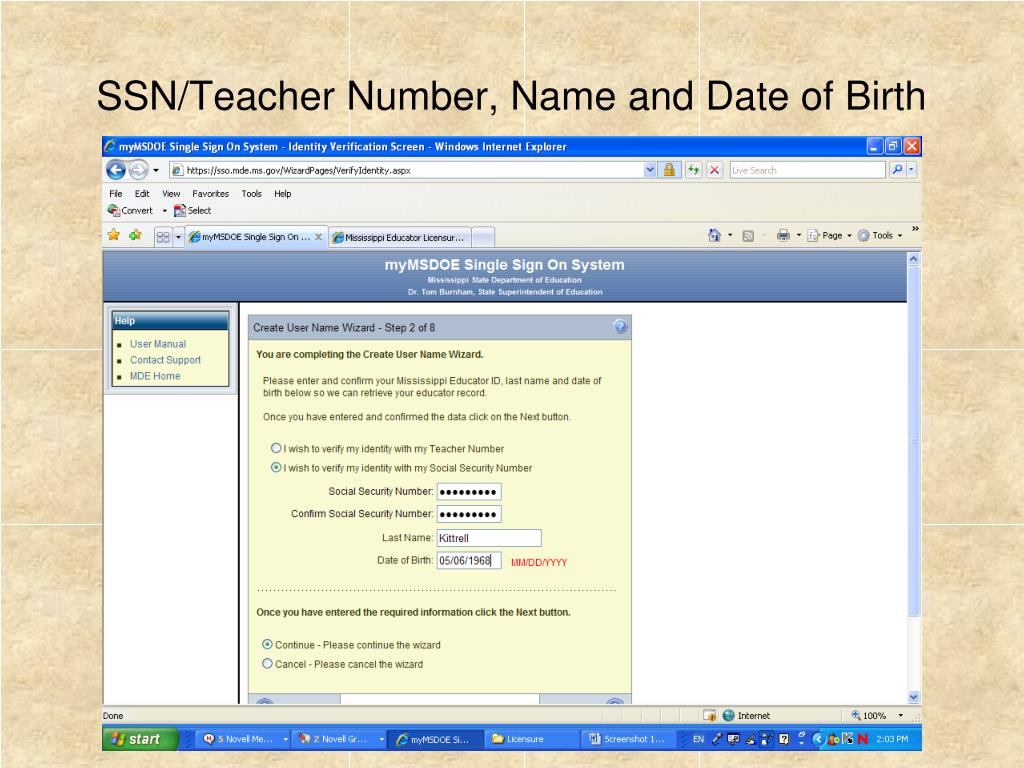Click the Select toolbar button

193,210
